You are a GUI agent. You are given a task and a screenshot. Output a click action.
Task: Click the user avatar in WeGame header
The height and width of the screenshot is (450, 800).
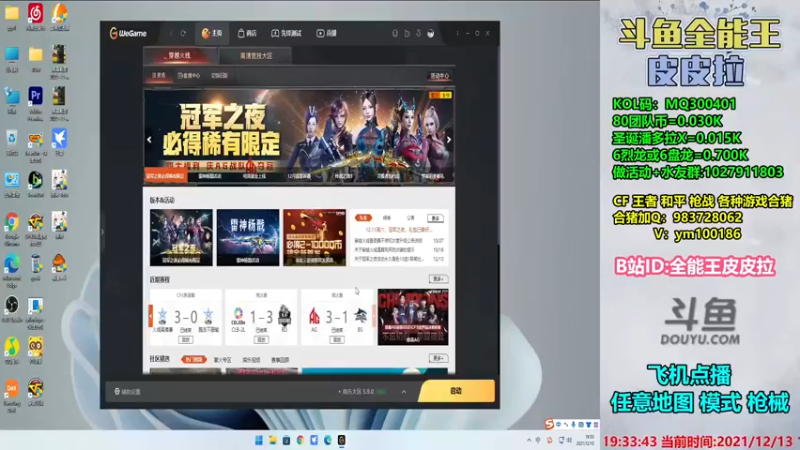[x=431, y=33]
